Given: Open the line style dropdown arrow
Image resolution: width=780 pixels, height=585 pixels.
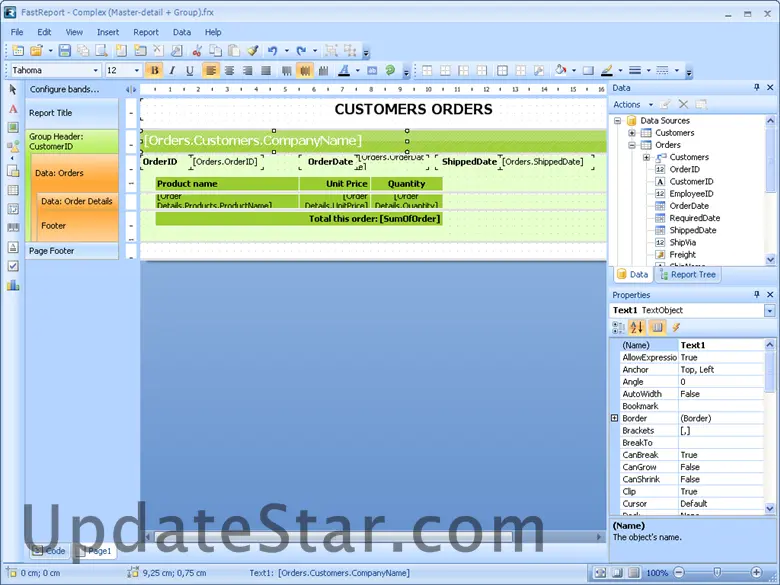Looking at the screenshot, I should [677, 71].
